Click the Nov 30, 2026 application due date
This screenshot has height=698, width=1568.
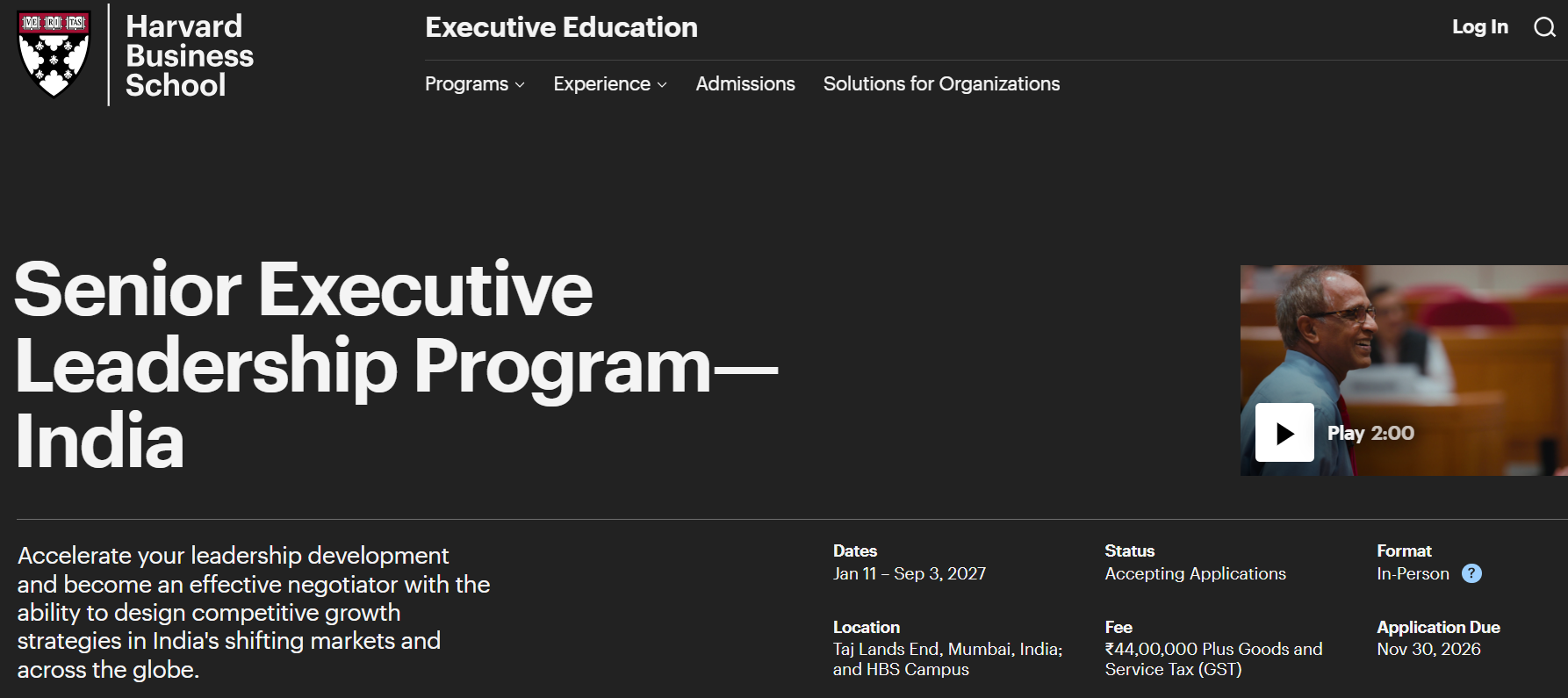point(1428,649)
